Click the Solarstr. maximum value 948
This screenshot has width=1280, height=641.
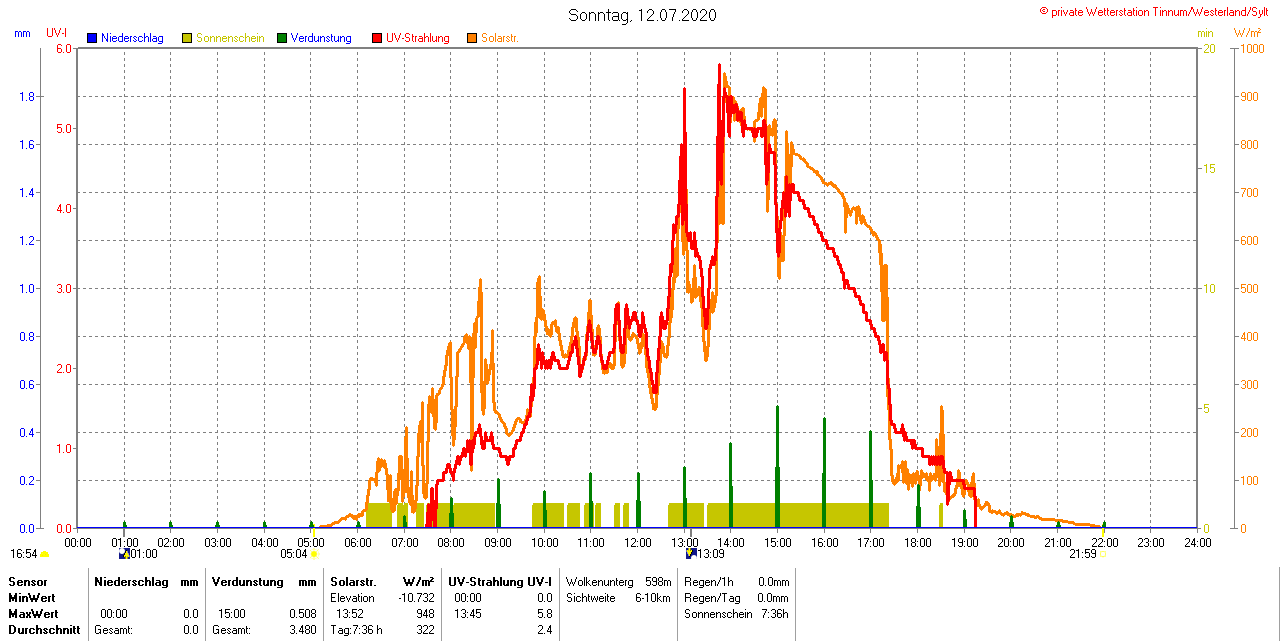pos(425,613)
